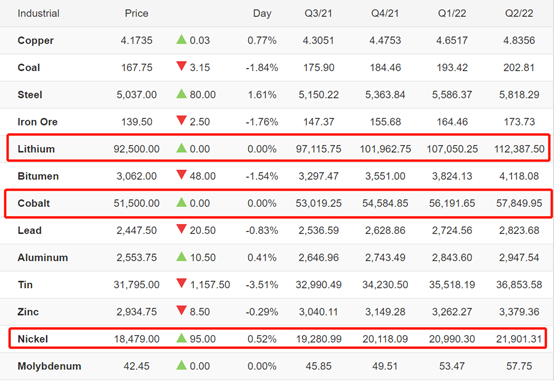Click the green up arrow for Molybdenum
Viewport: 554px width, 381px height.
[x=181, y=365]
